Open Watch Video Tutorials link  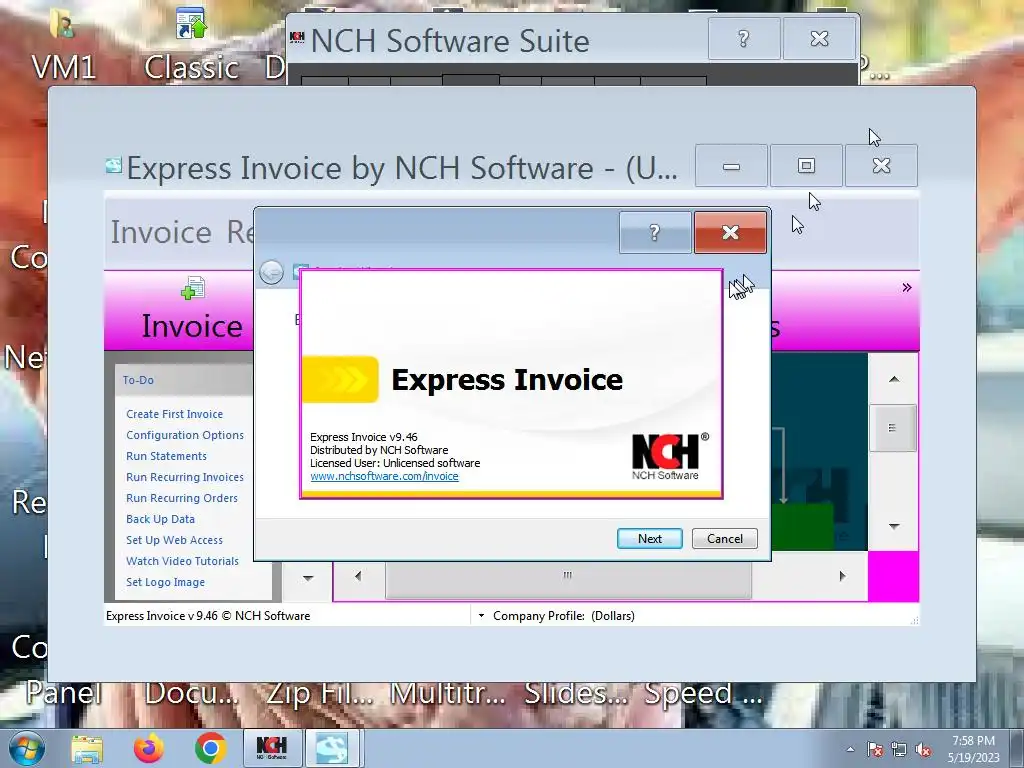[x=182, y=561]
